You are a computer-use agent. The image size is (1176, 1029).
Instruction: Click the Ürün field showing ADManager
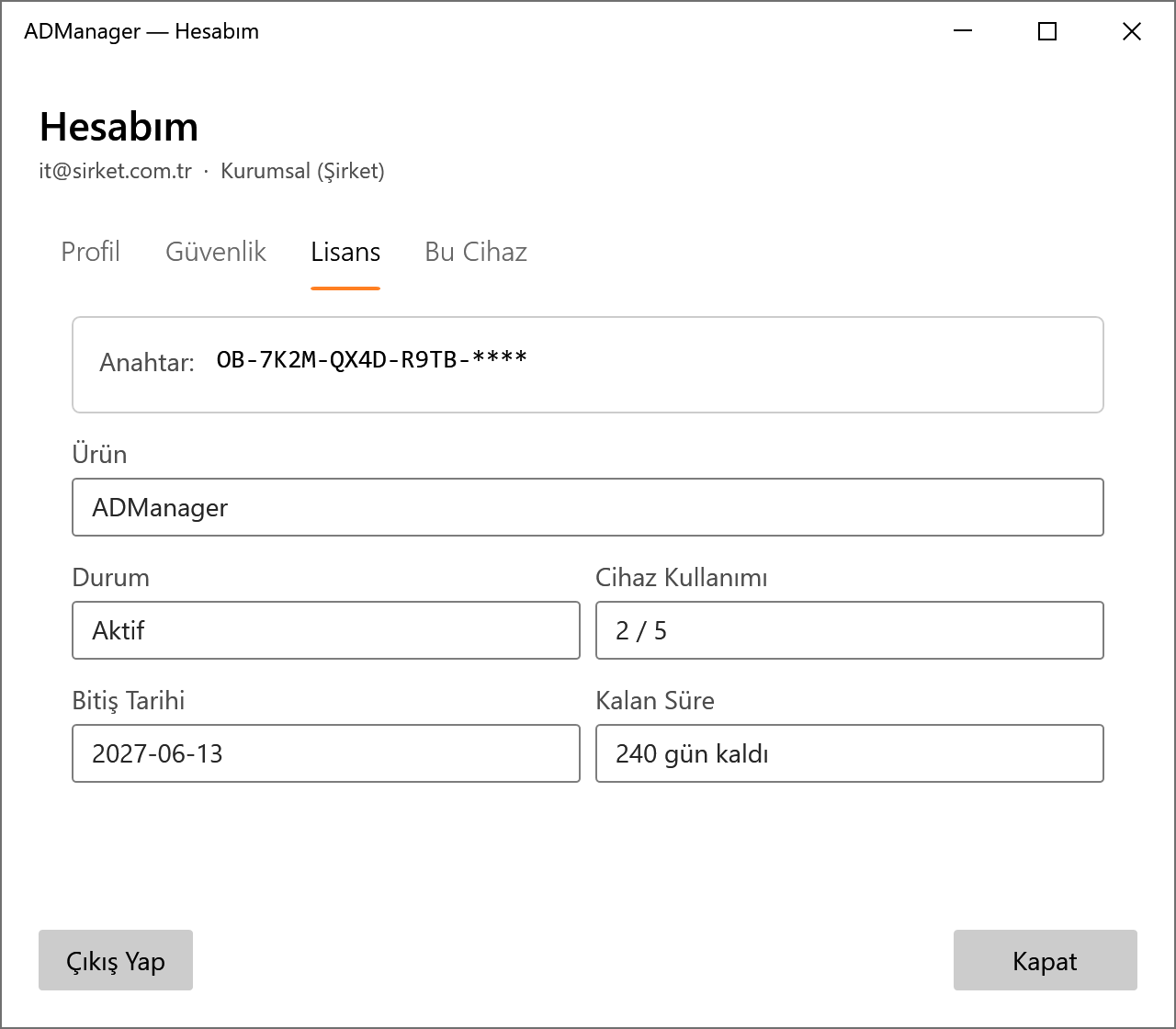click(588, 507)
